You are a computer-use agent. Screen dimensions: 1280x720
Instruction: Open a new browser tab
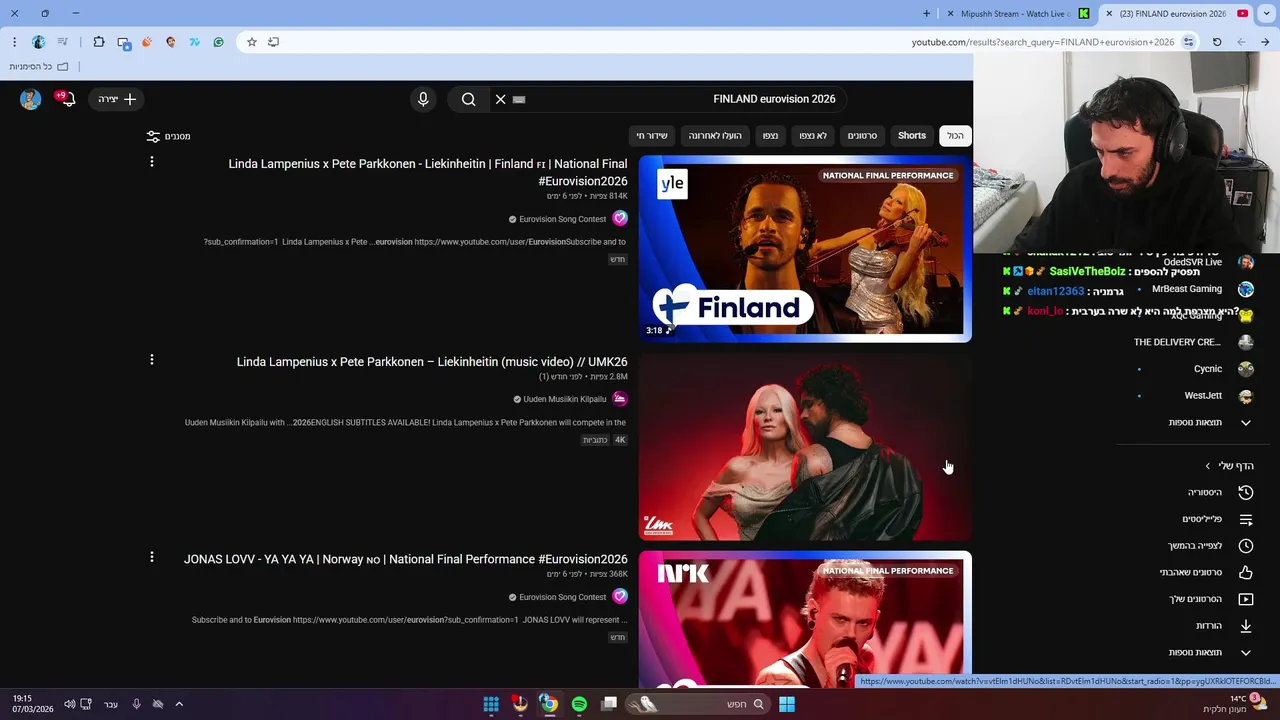click(927, 14)
